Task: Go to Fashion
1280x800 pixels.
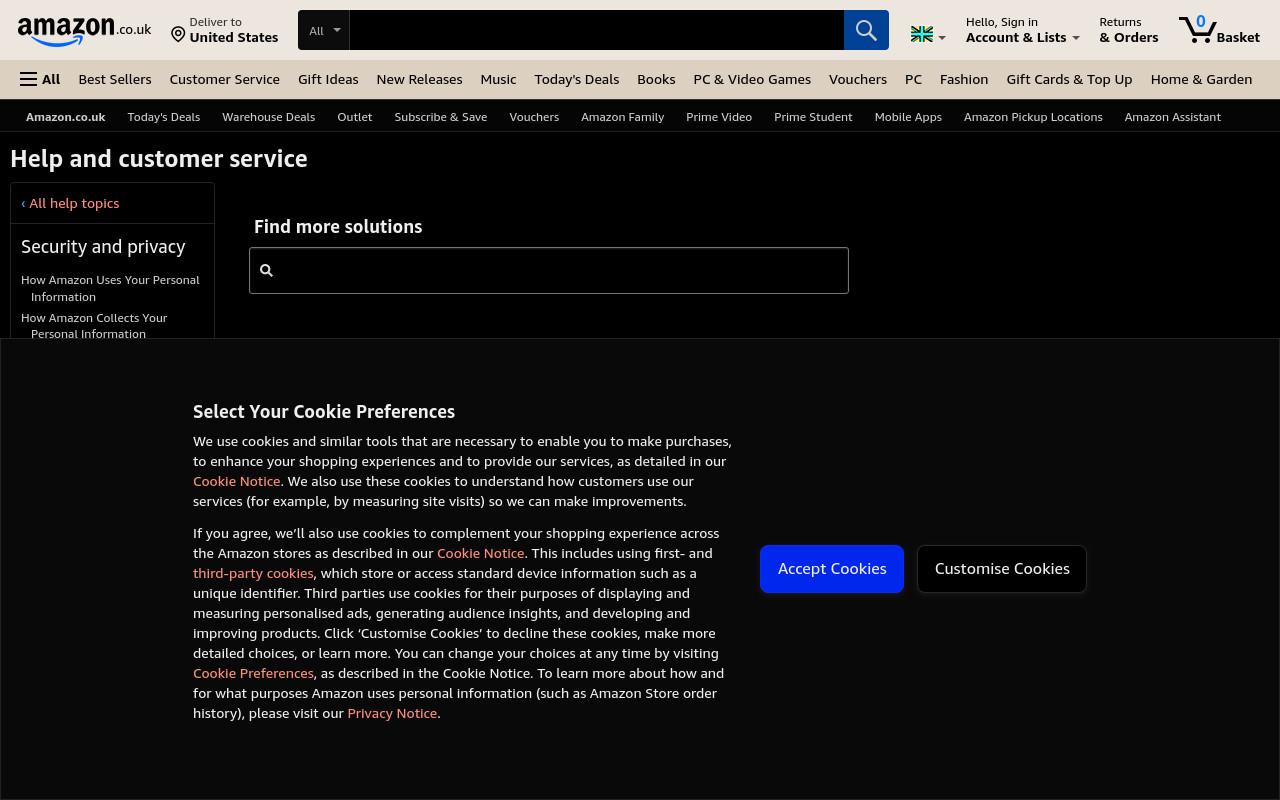Action: point(964,79)
